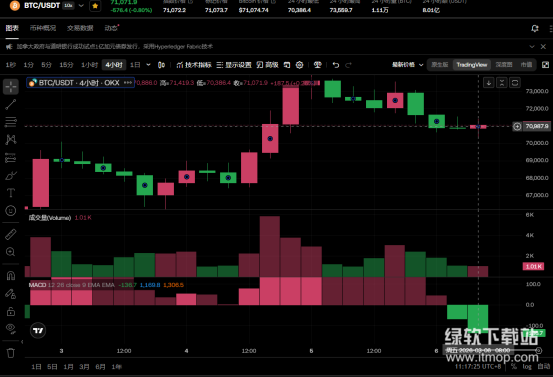Viewport: 553px width, 377px height.
Task: Switch to the 币种概况 tab
Action: tap(43, 28)
